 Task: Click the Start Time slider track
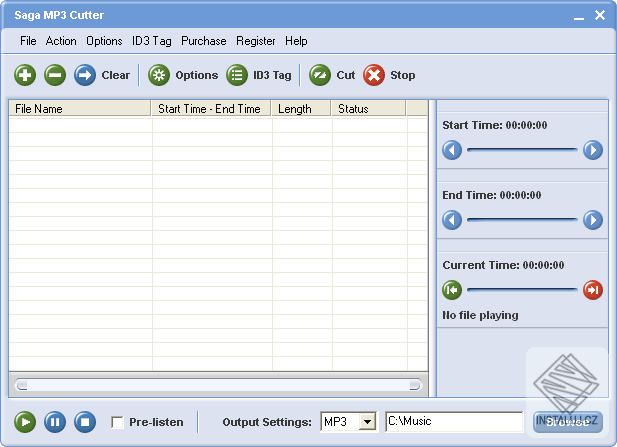[522, 150]
